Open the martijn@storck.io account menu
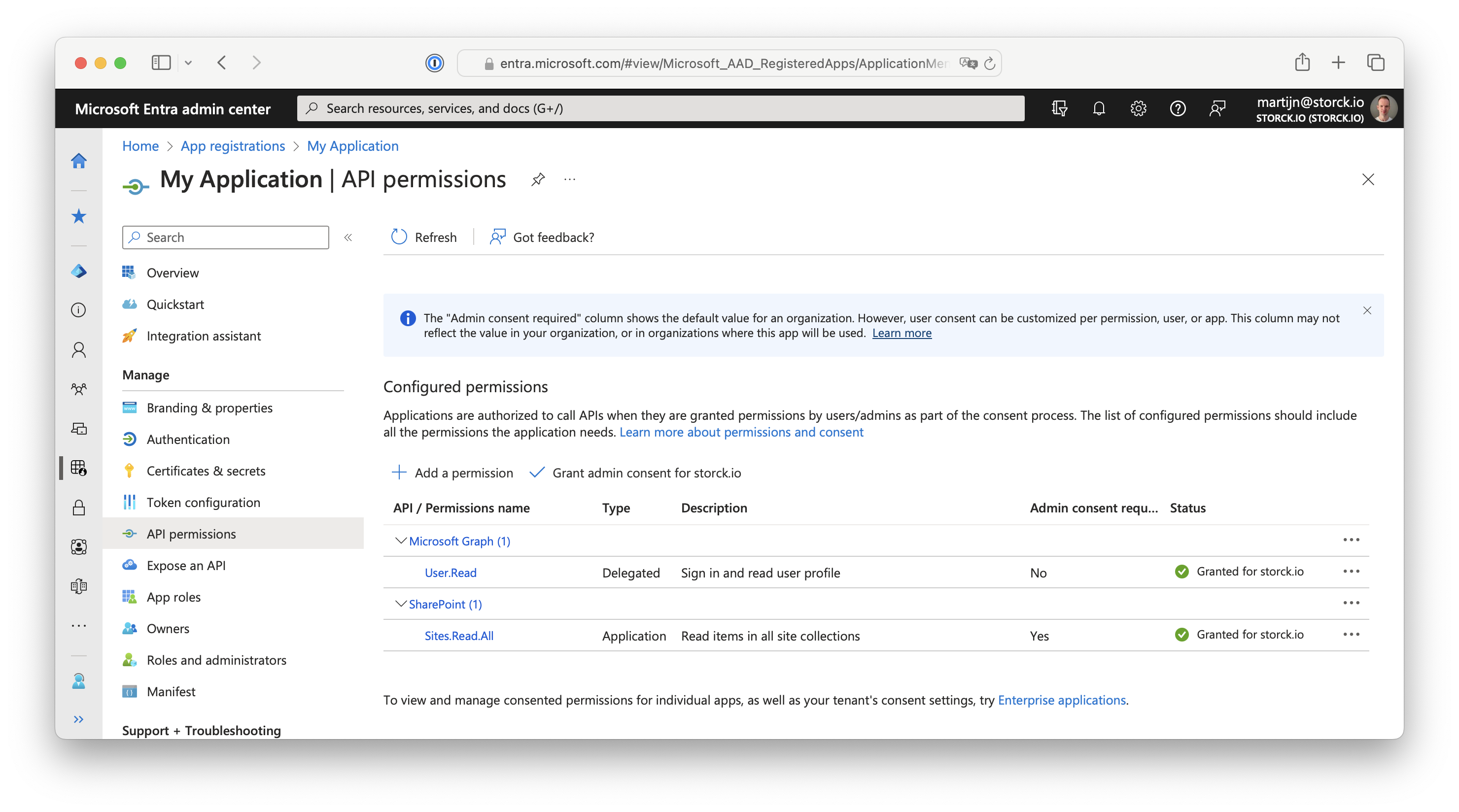Image resolution: width=1459 pixels, height=812 pixels. coord(1325,108)
